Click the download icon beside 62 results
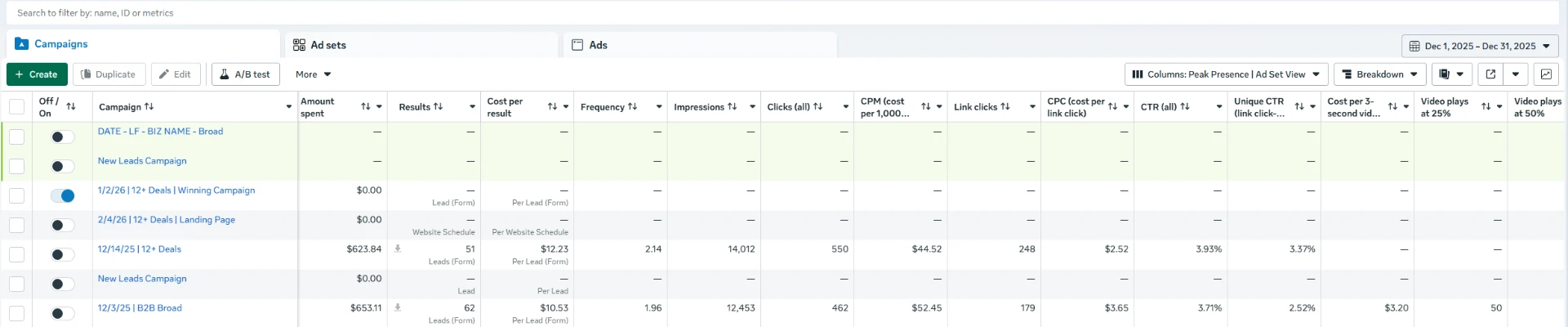Screen dimensions: 1568x327 click(398, 307)
